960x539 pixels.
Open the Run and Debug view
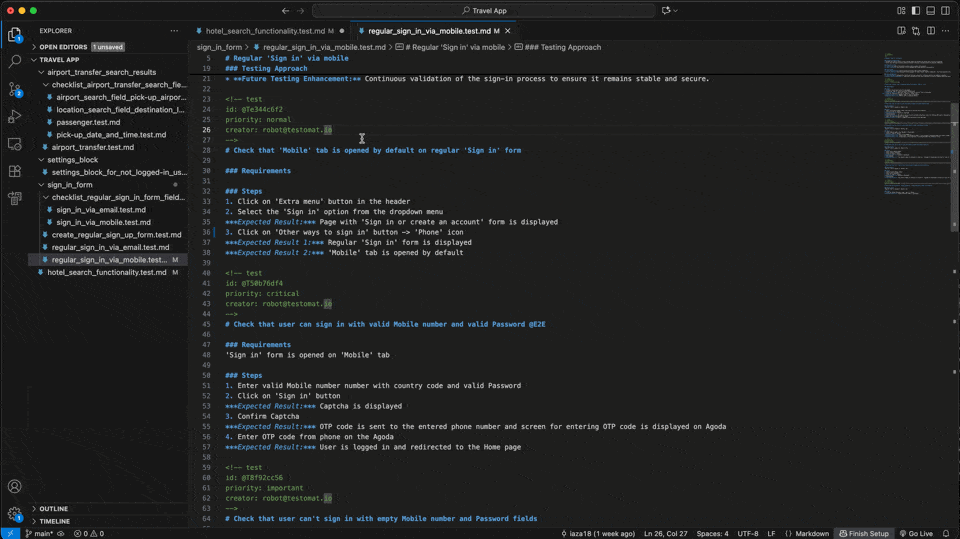click(x=15, y=117)
